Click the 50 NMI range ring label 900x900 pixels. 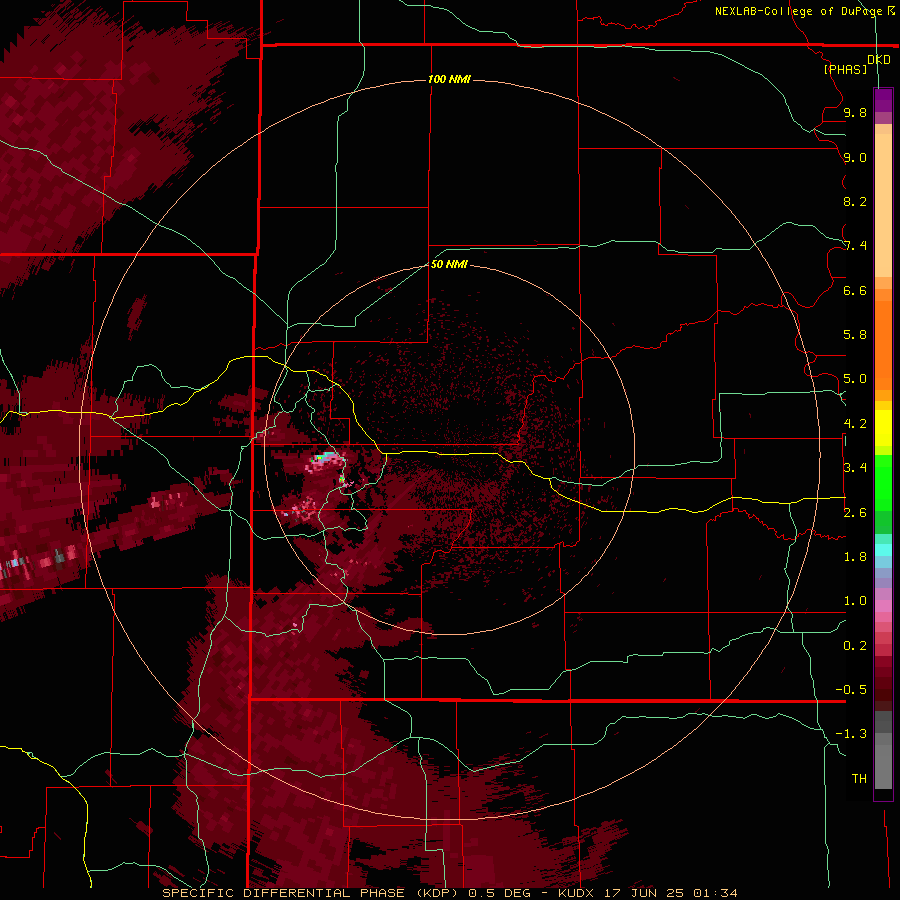click(449, 264)
